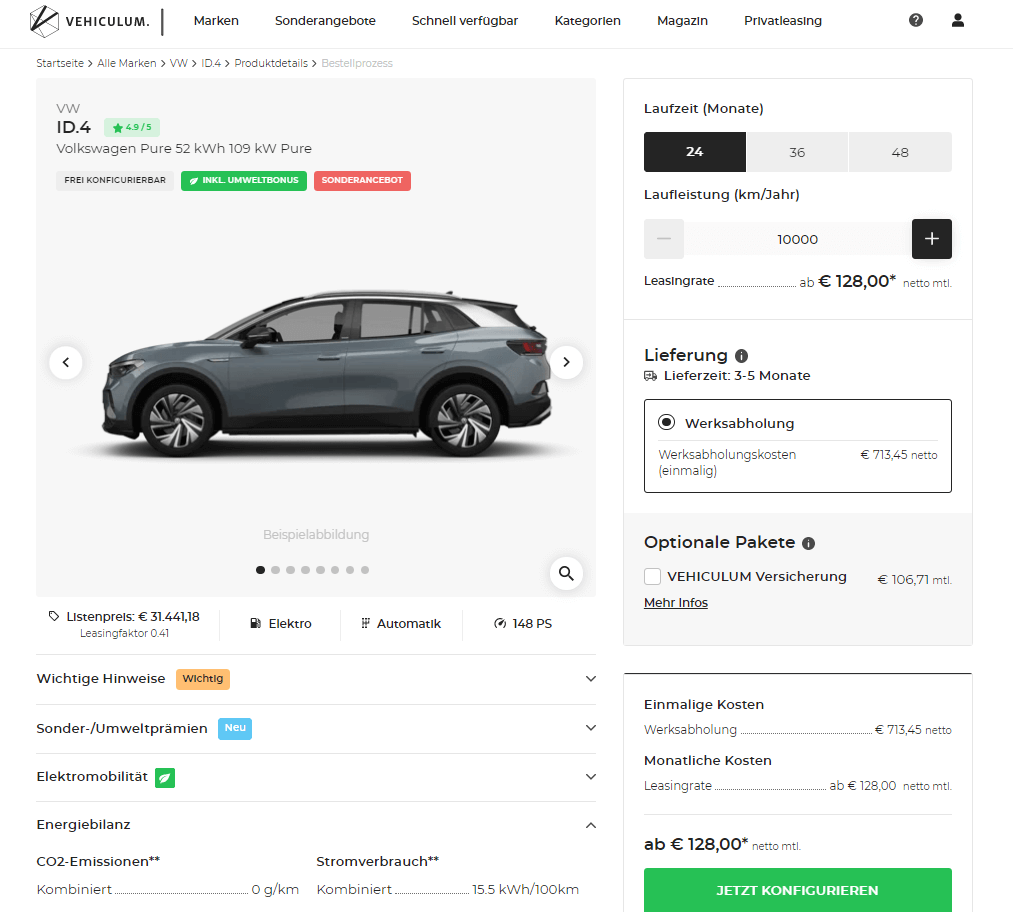The height and width of the screenshot is (912, 1013).
Task: Click the Leasingfaktor 0.41 text
Action: tap(124, 634)
